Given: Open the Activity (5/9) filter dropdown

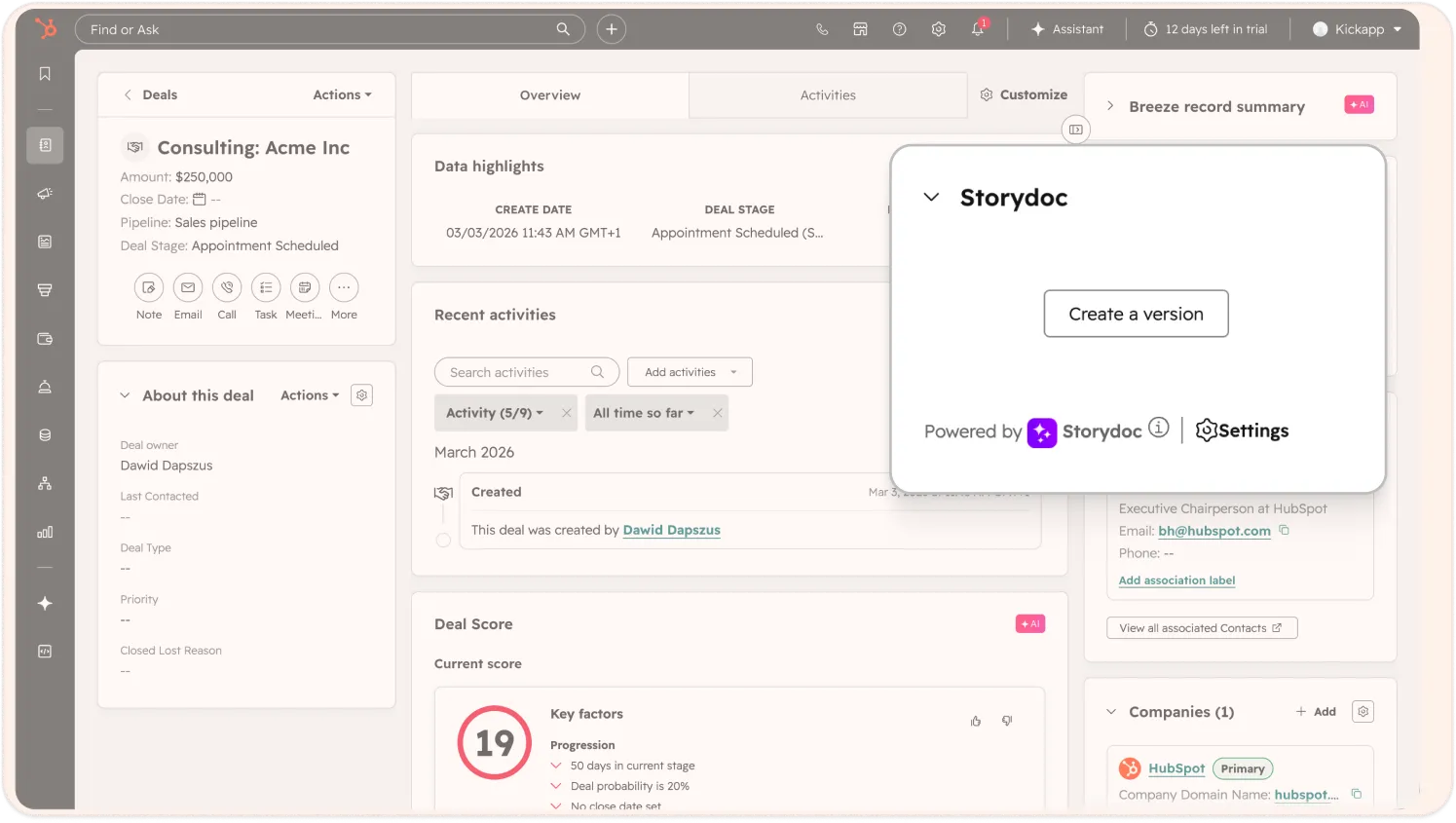Looking at the screenshot, I should tap(495, 413).
